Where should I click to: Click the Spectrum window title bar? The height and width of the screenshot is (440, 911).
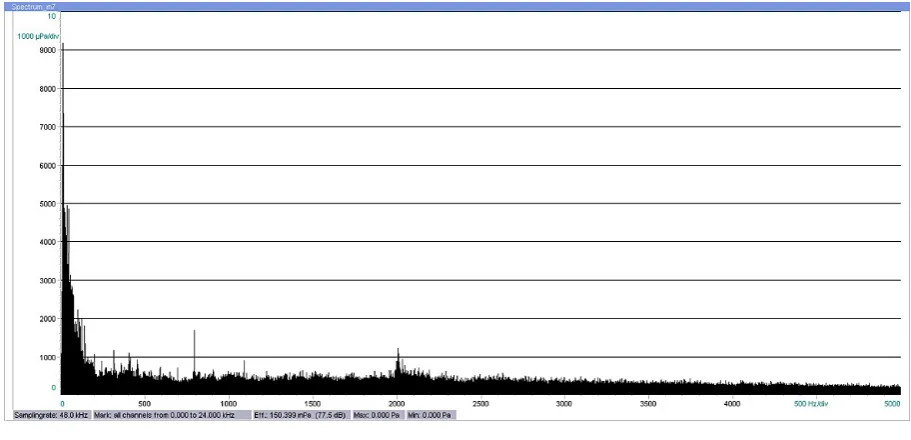click(456, 6)
